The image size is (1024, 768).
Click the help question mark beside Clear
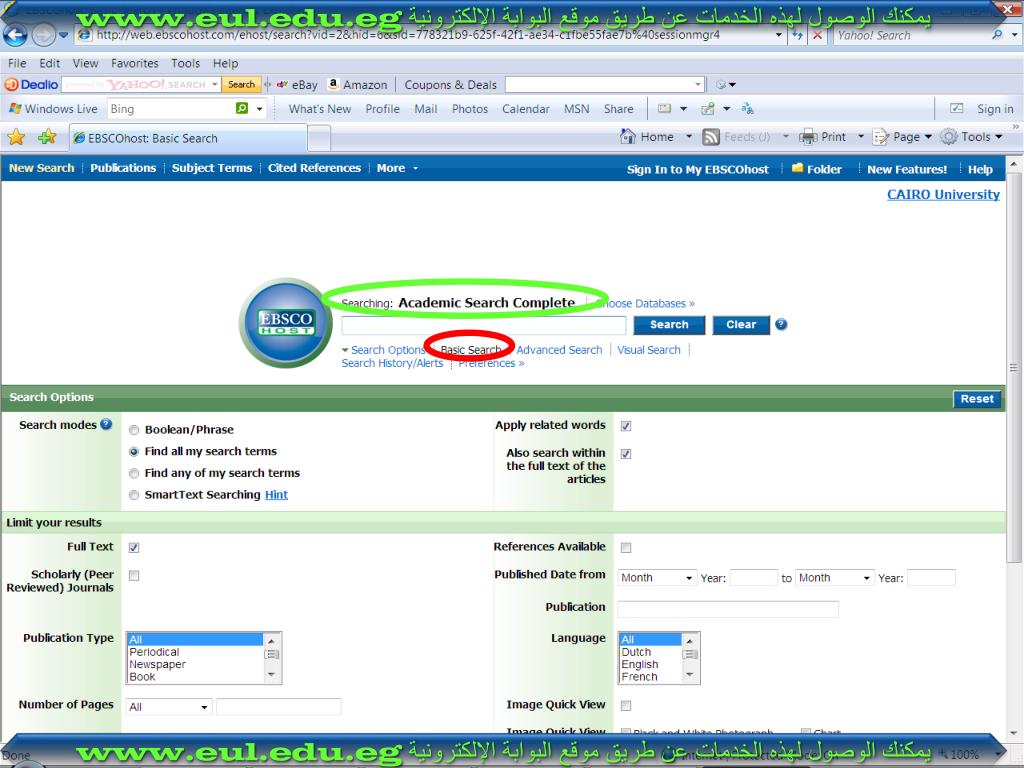(781, 325)
